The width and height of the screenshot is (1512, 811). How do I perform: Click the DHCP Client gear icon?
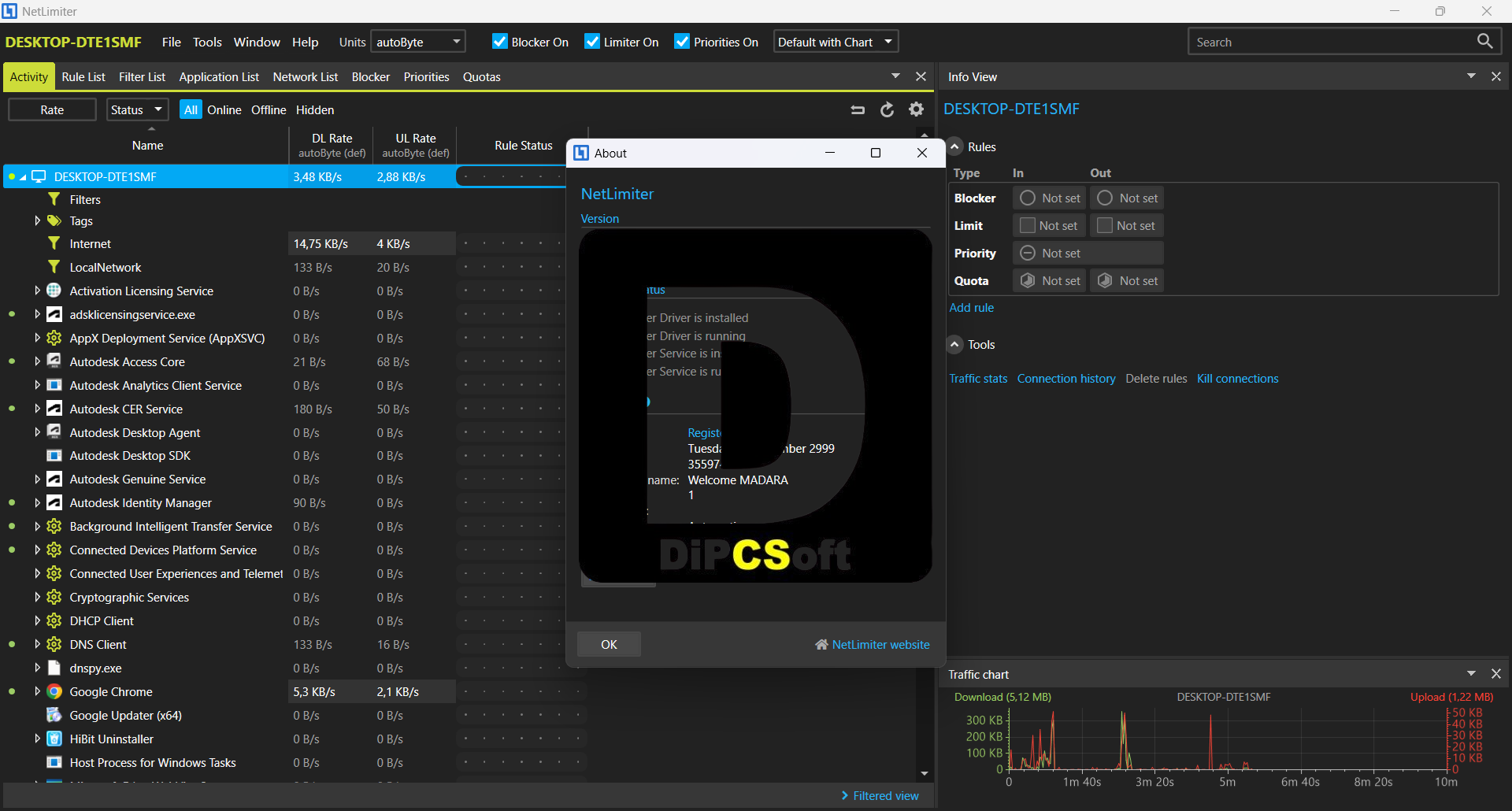coord(54,620)
